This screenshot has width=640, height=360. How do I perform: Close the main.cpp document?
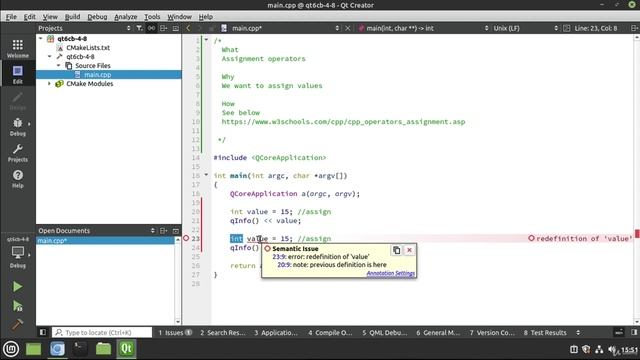(348, 28)
